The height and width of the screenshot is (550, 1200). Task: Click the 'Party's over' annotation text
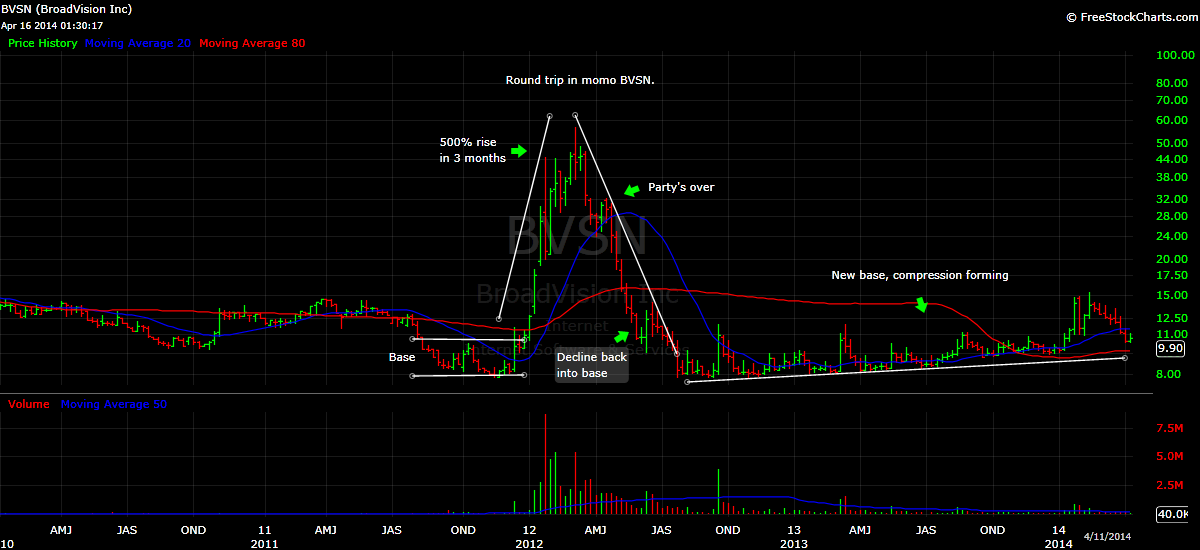(x=681, y=187)
